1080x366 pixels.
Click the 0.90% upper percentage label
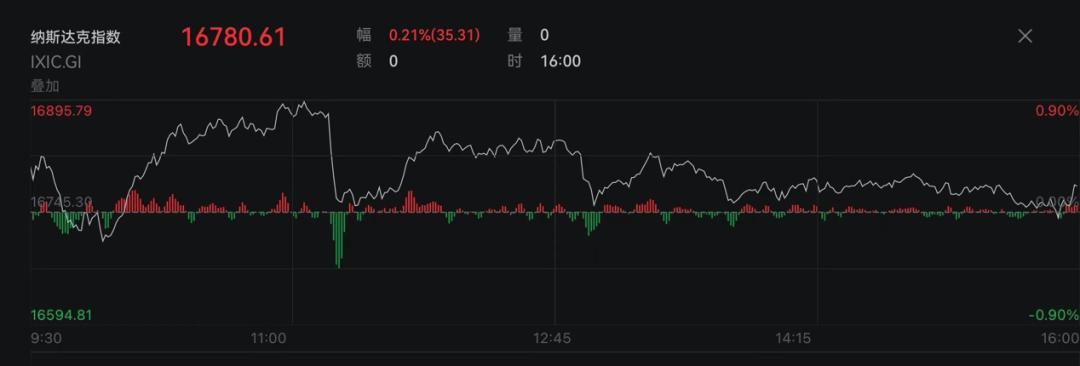pos(1057,111)
